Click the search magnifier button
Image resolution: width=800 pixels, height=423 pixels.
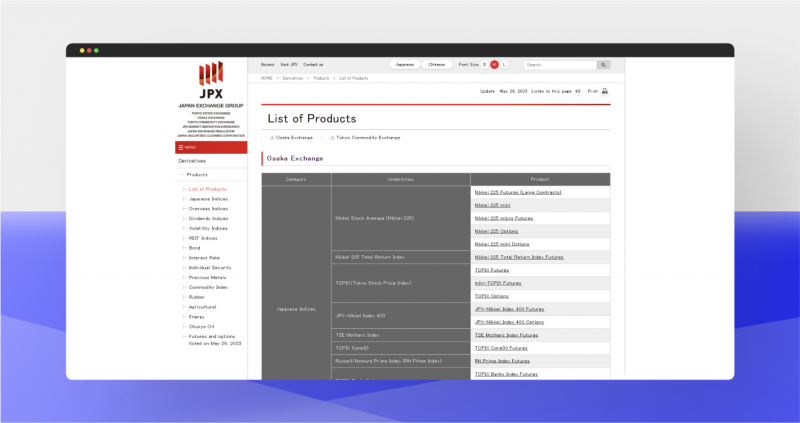click(604, 65)
